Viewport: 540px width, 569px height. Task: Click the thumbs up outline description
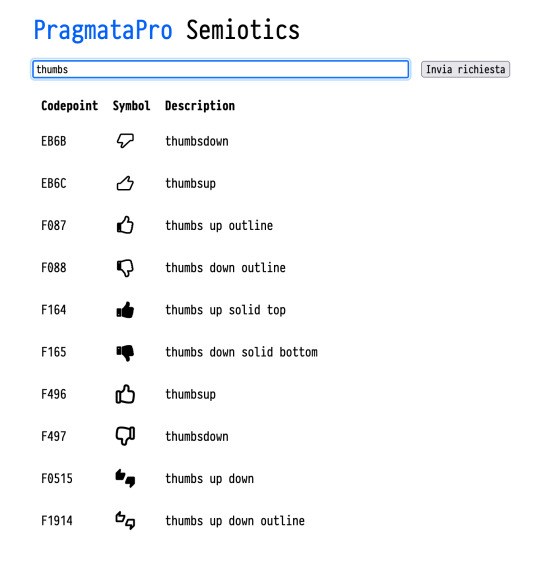tap(219, 225)
